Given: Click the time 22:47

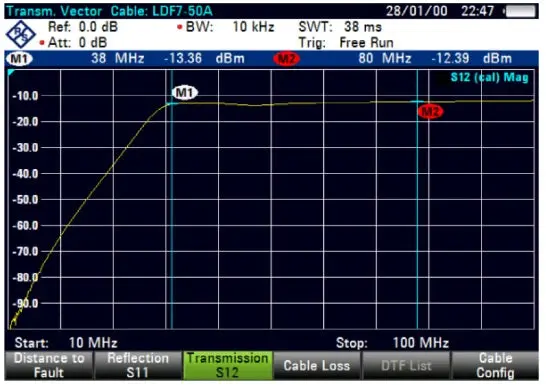Looking at the screenshot, I should pyautogui.click(x=477, y=11).
